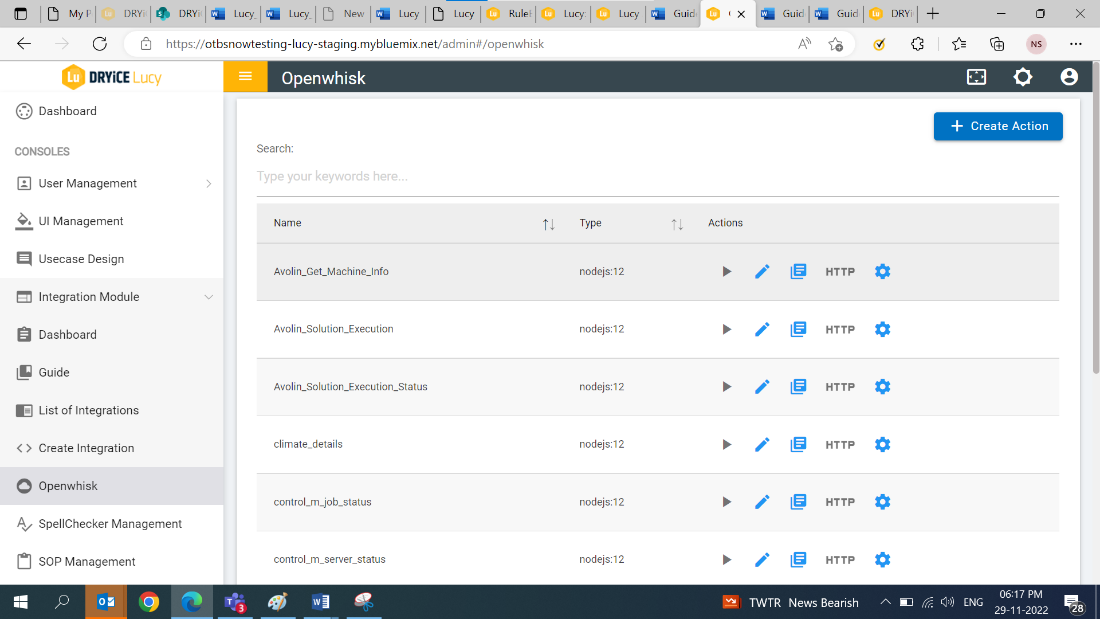Run the climate_details action
The width and height of the screenshot is (1100, 619).
(727, 444)
